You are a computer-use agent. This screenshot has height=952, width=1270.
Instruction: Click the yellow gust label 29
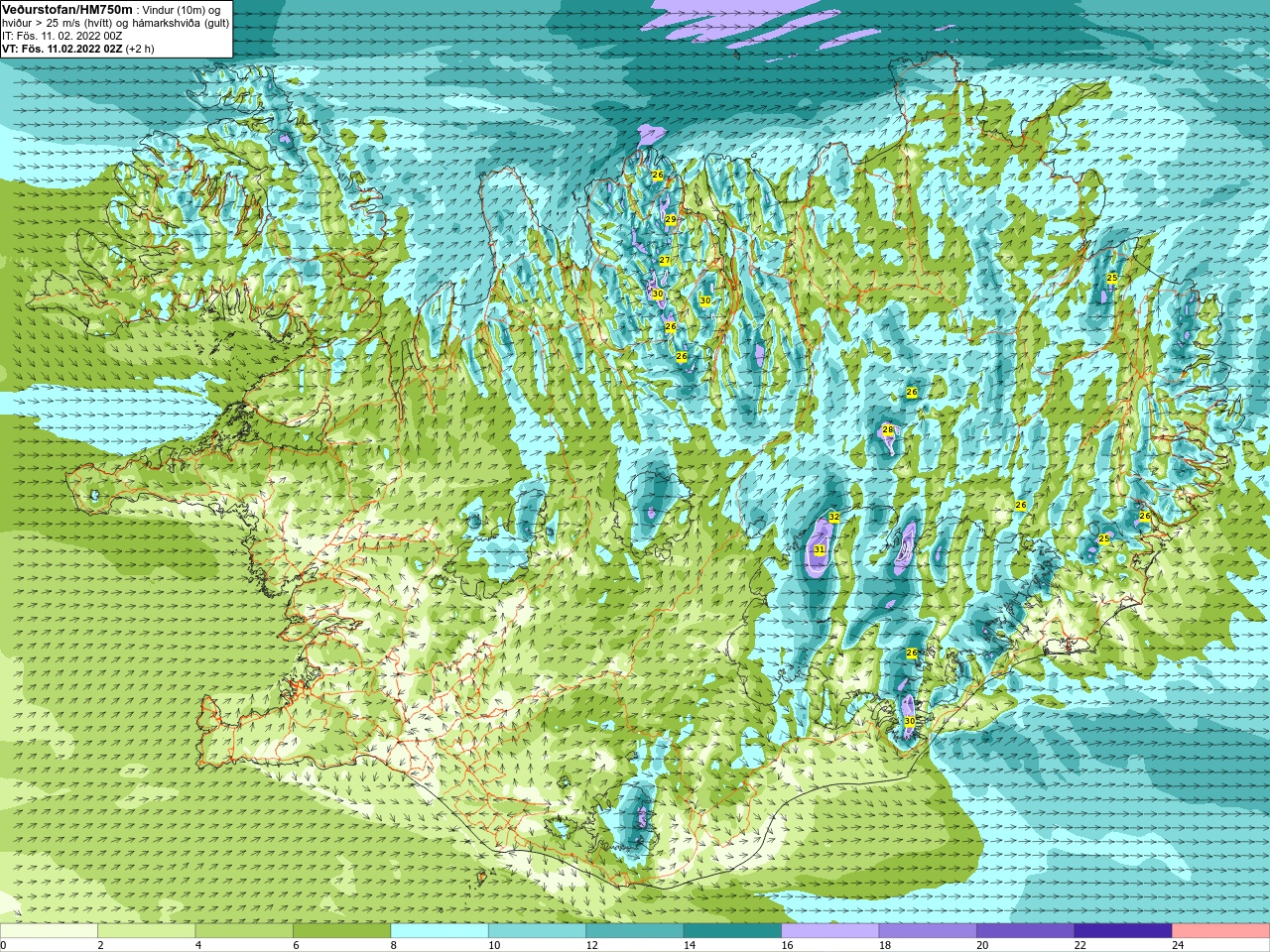[x=671, y=219]
